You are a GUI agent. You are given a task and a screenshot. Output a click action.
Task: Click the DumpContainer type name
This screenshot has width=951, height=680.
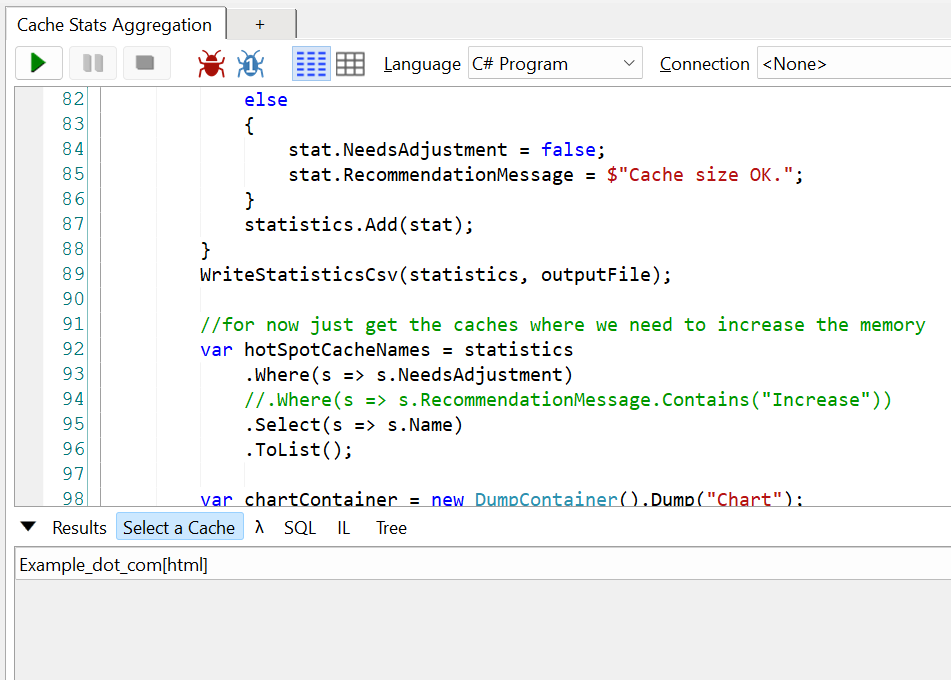(x=546, y=499)
